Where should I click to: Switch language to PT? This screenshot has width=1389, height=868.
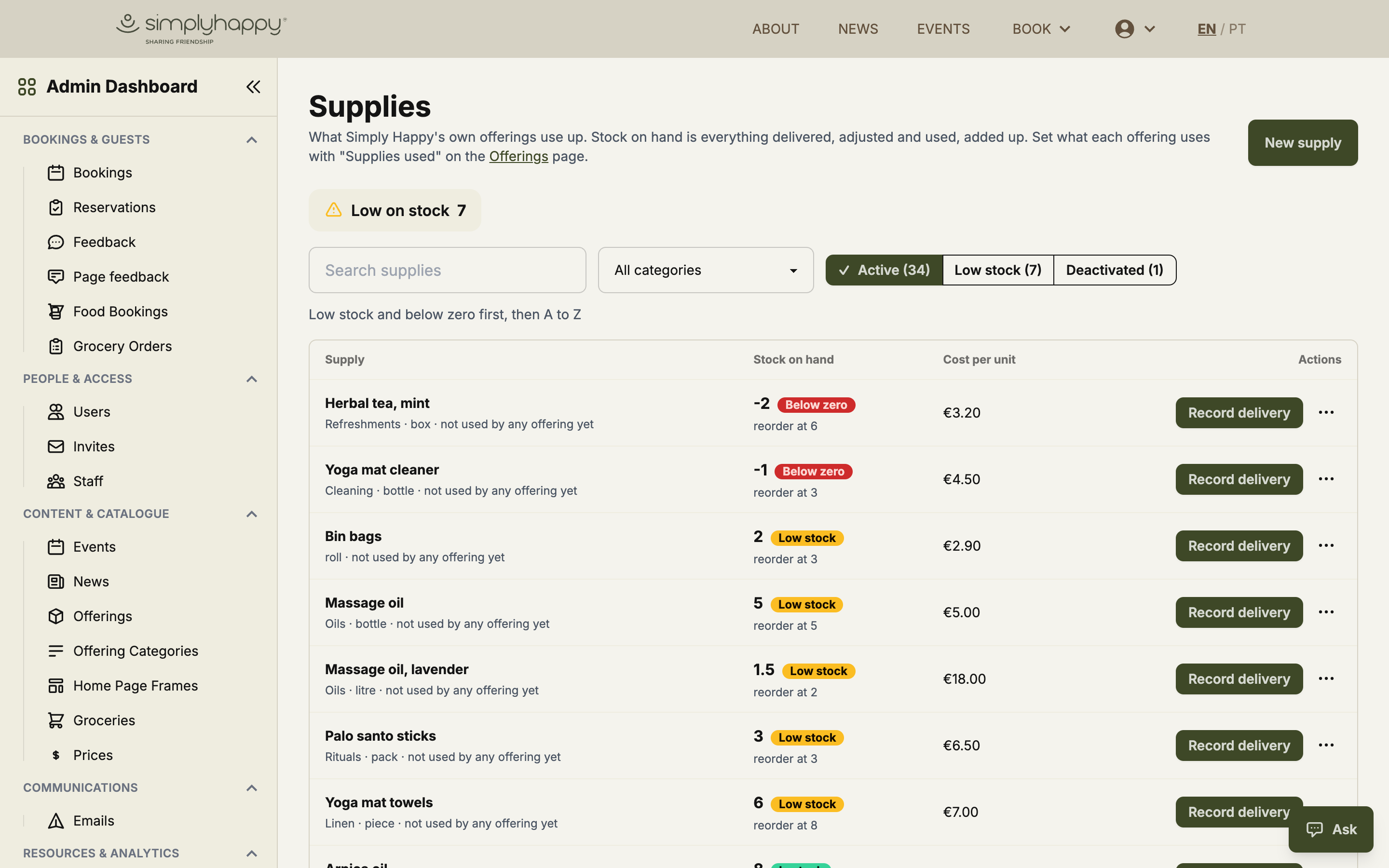click(x=1237, y=29)
